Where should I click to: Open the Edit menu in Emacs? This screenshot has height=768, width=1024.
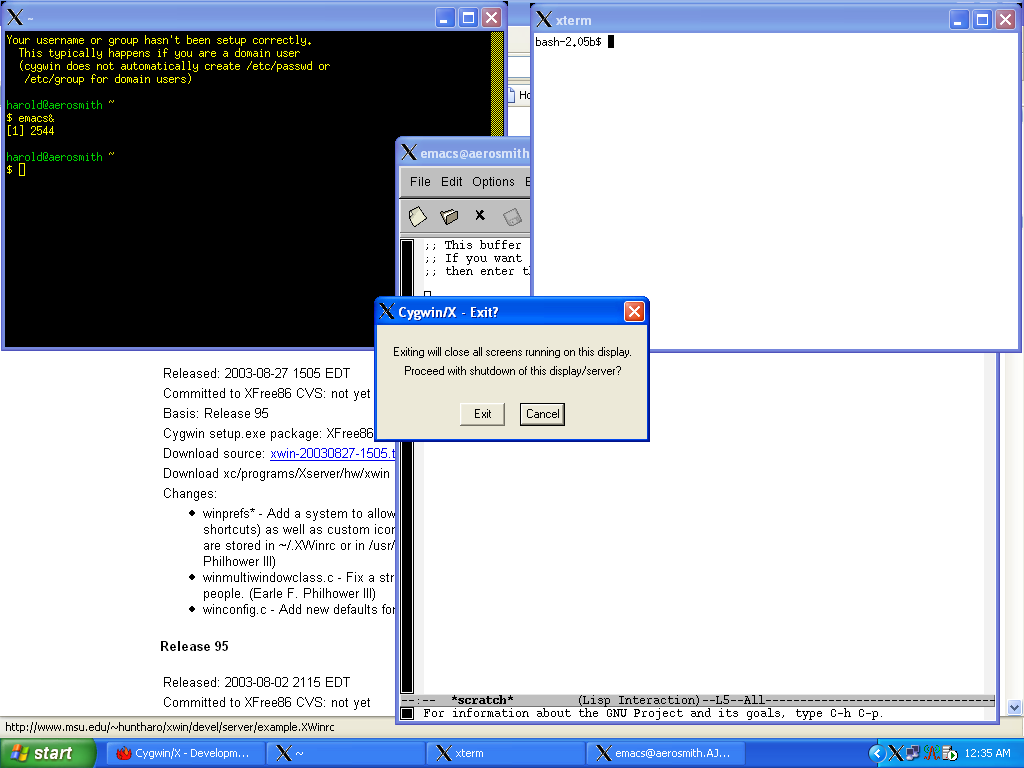[x=451, y=182]
